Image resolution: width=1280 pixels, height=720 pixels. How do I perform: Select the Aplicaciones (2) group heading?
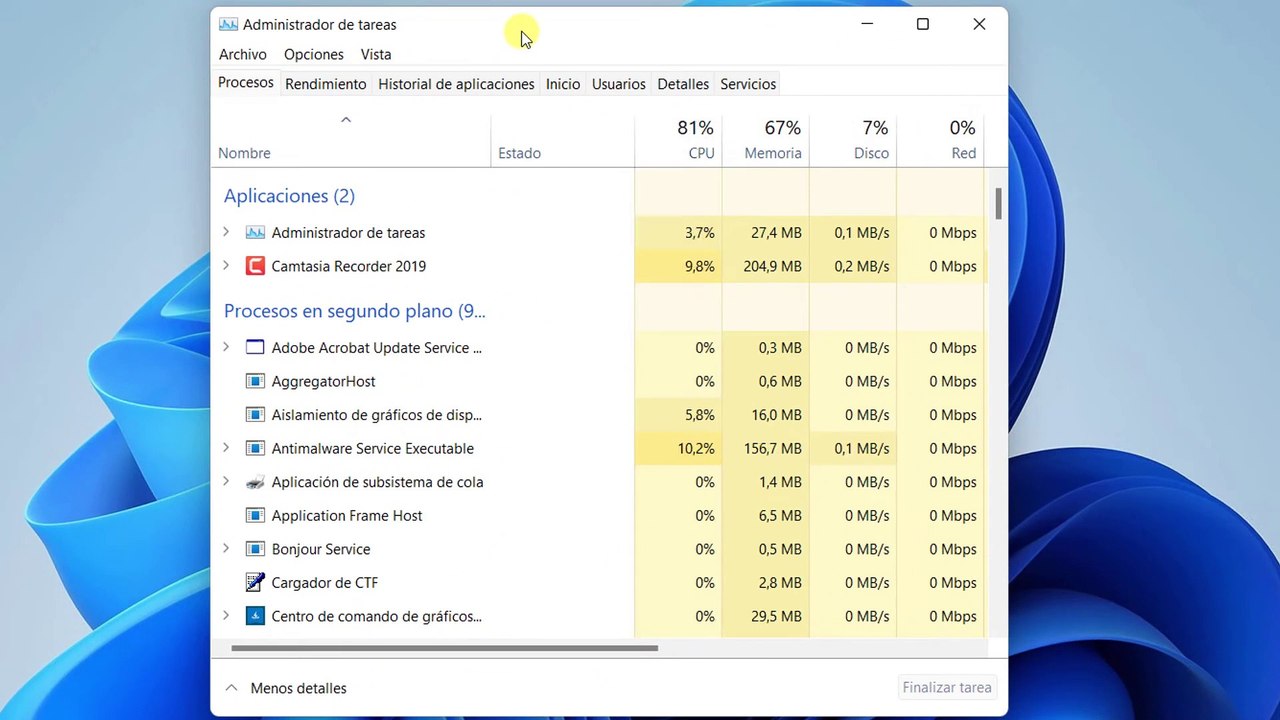(x=289, y=196)
